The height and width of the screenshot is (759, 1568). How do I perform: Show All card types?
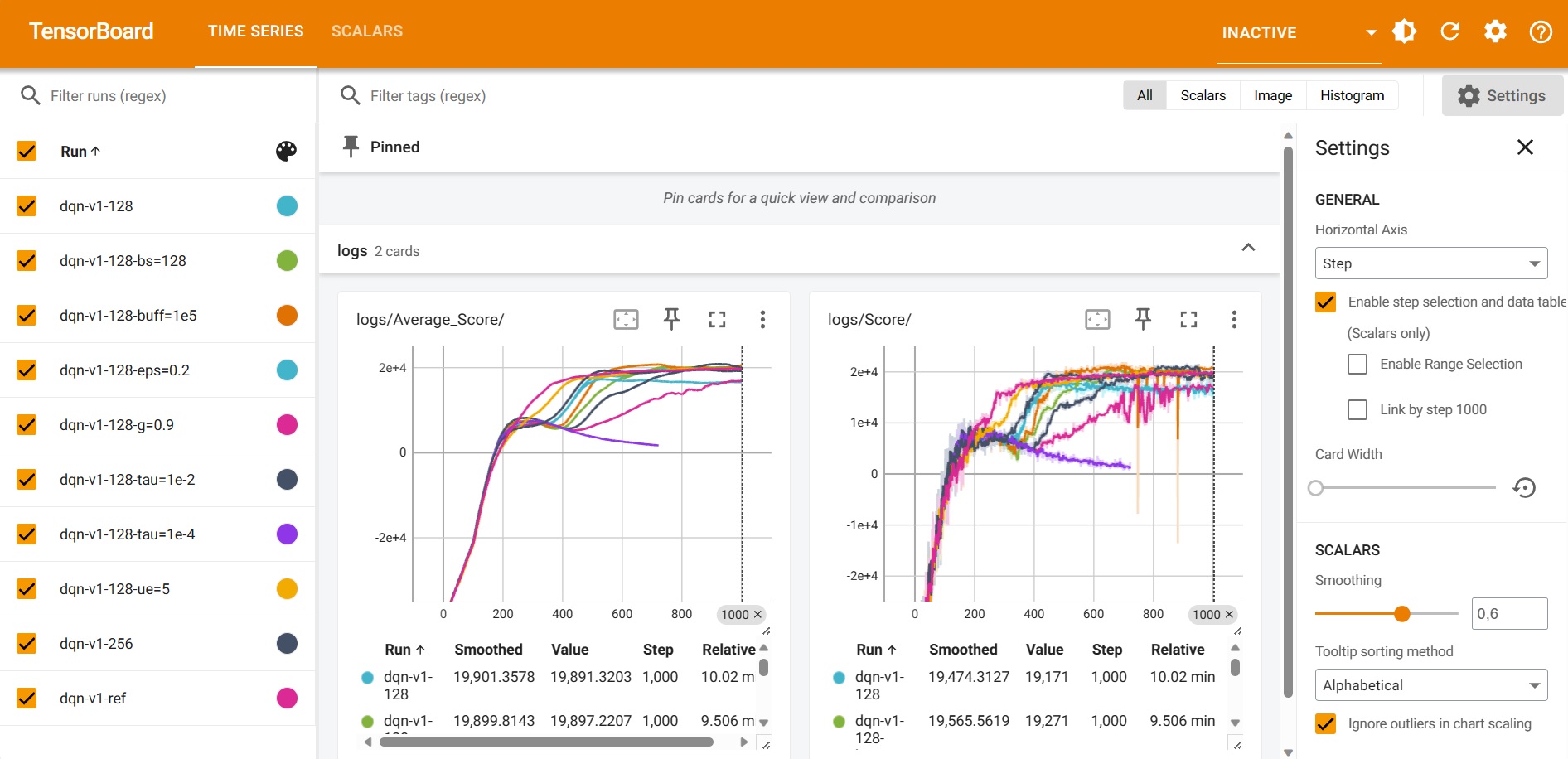pos(1145,95)
